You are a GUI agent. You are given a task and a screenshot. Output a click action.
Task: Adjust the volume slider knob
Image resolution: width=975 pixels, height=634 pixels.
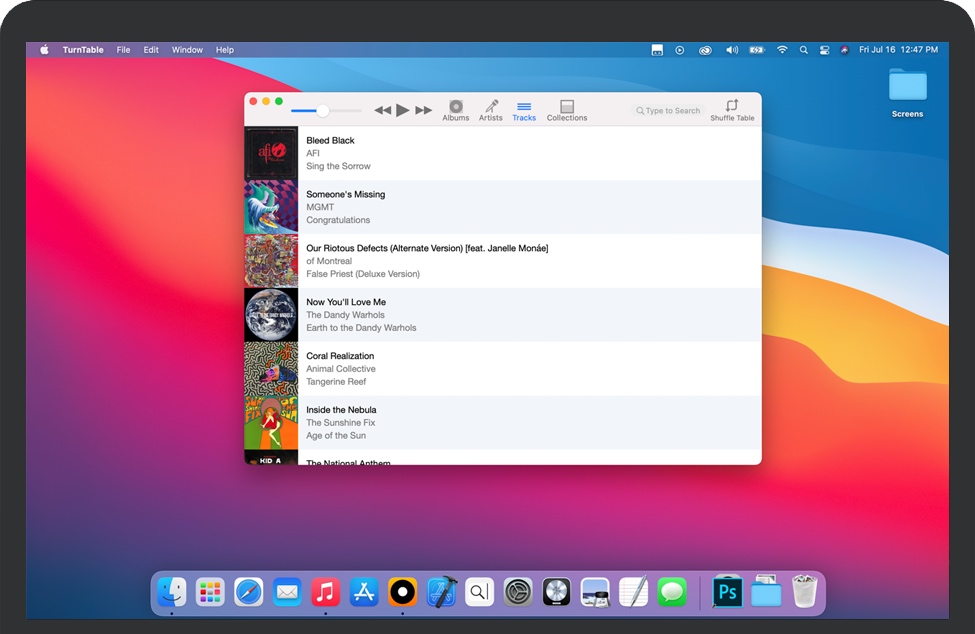tap(322, 110)
